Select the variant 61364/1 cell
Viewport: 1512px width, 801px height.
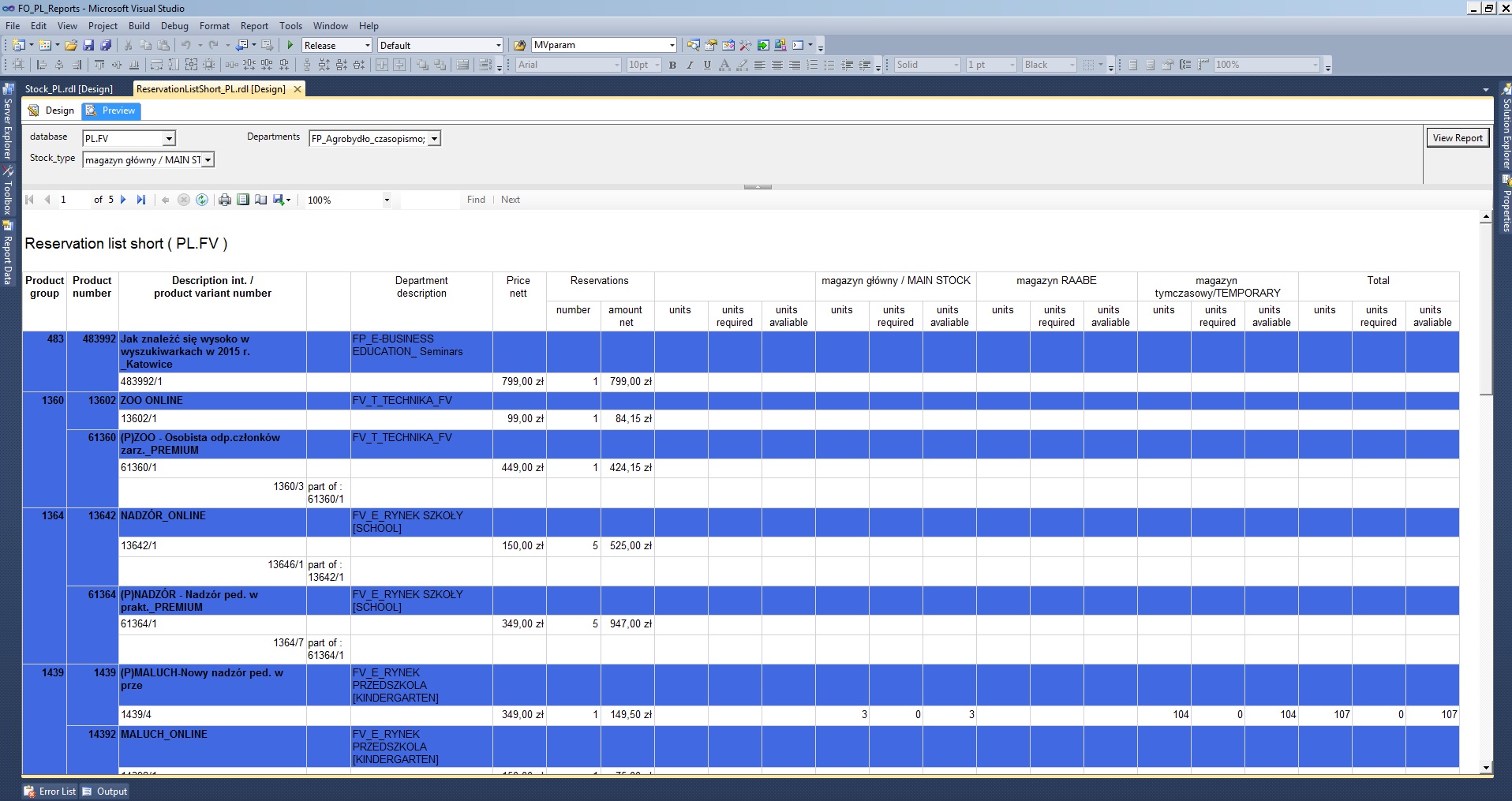click(x=212, y=624)
